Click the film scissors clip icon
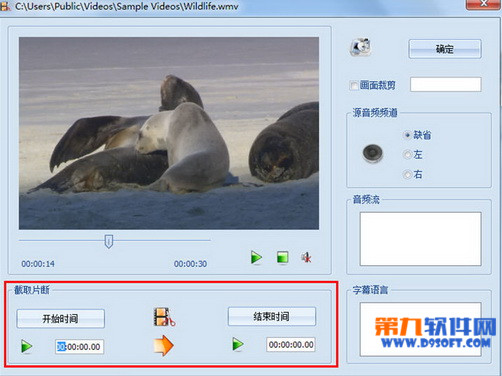 tap(164, 317)
